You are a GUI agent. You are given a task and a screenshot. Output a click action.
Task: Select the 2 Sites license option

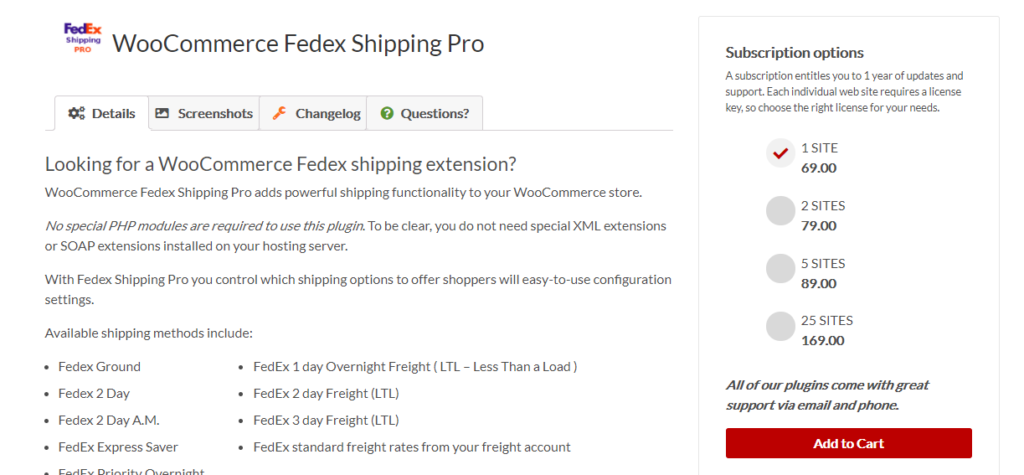(780, 211)
